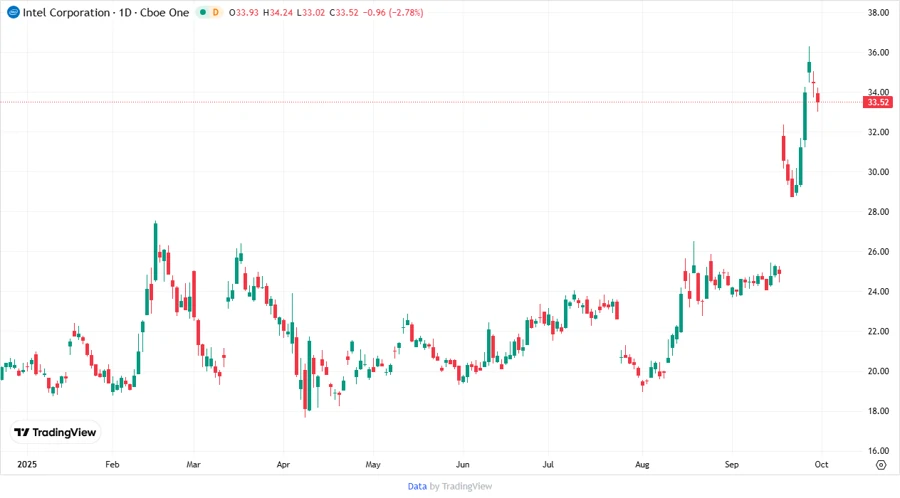Click the low value L33.02
This screenshot has width=900, height=498.
click(311, 12)
